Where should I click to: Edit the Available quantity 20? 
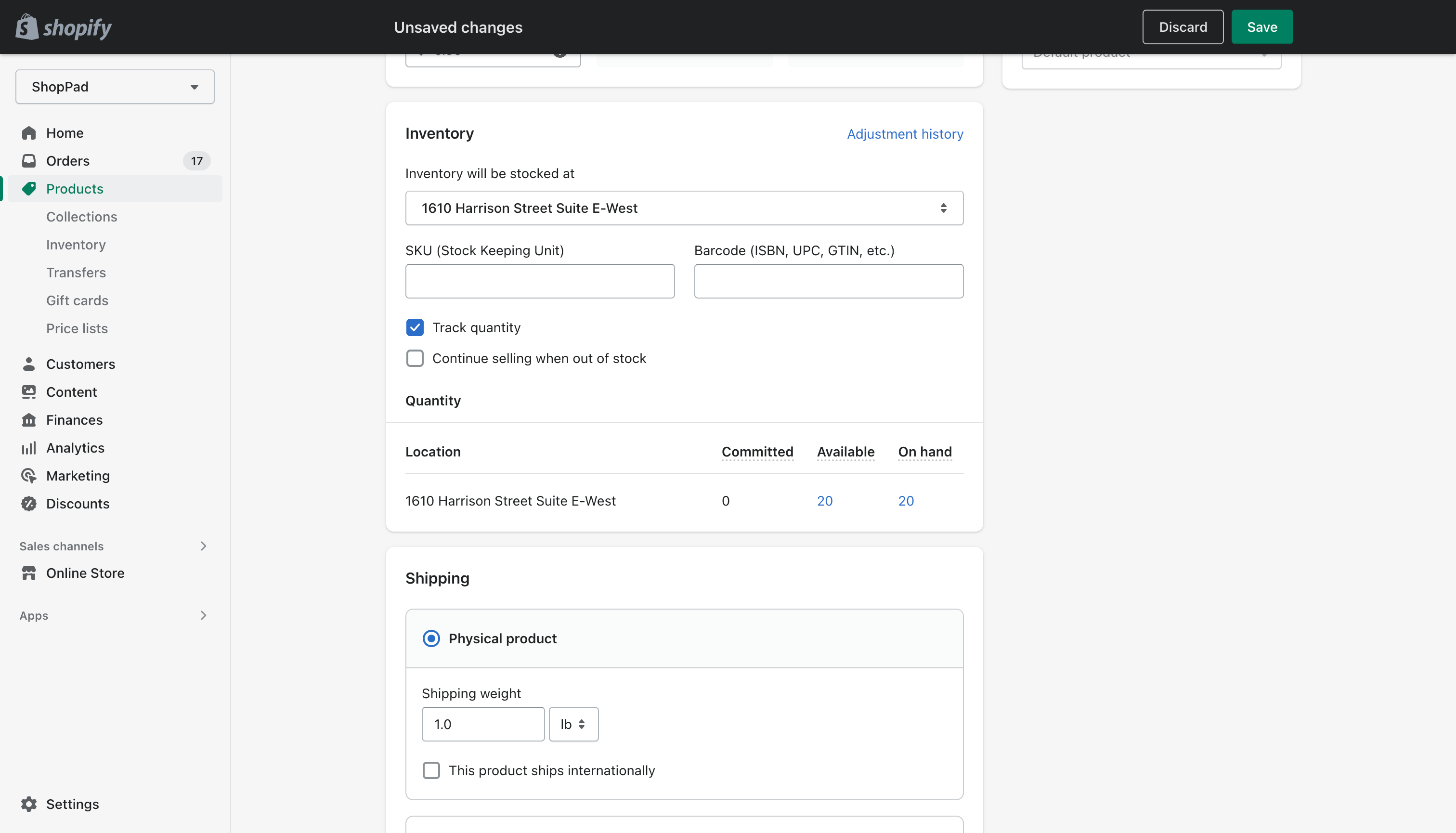point(825,501)
